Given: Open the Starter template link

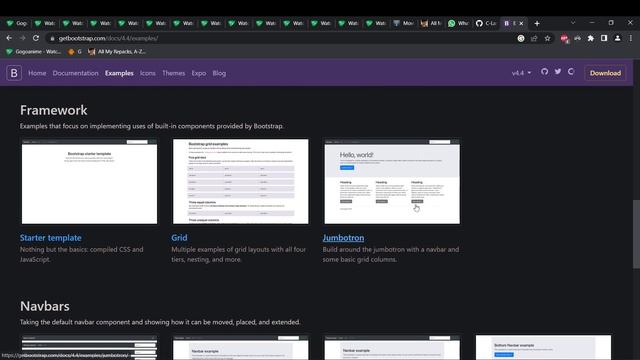Looking at the screenshot, I should (51, 238).
